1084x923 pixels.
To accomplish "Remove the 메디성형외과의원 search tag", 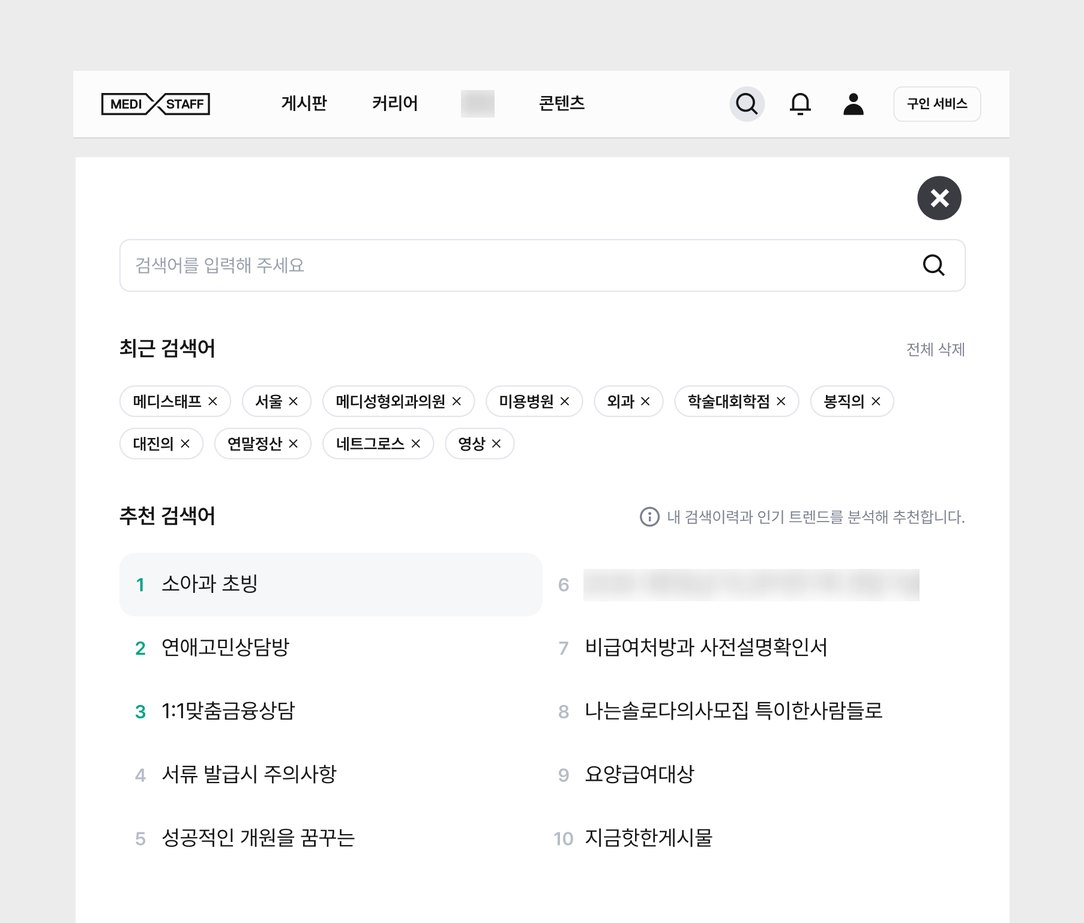I will tap(456, 402).
